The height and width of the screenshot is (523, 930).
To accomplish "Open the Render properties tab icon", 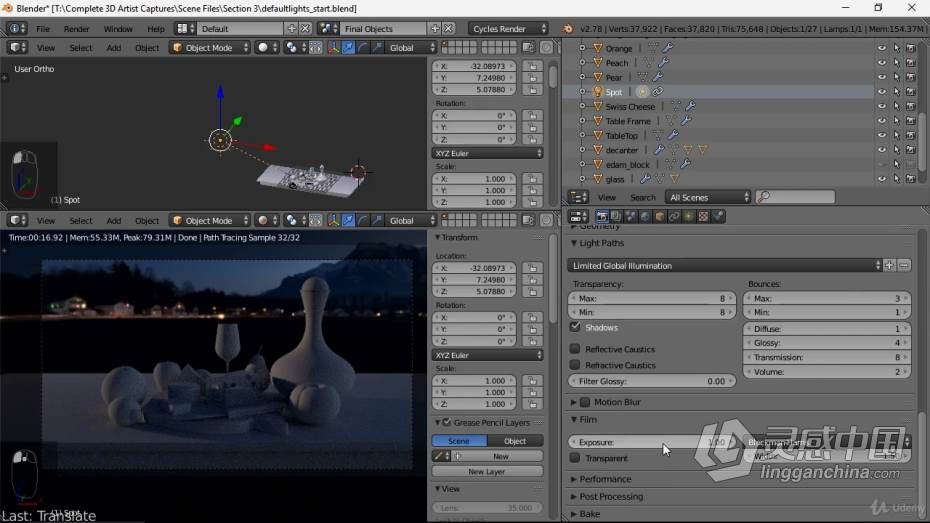I will coord(602,216).
